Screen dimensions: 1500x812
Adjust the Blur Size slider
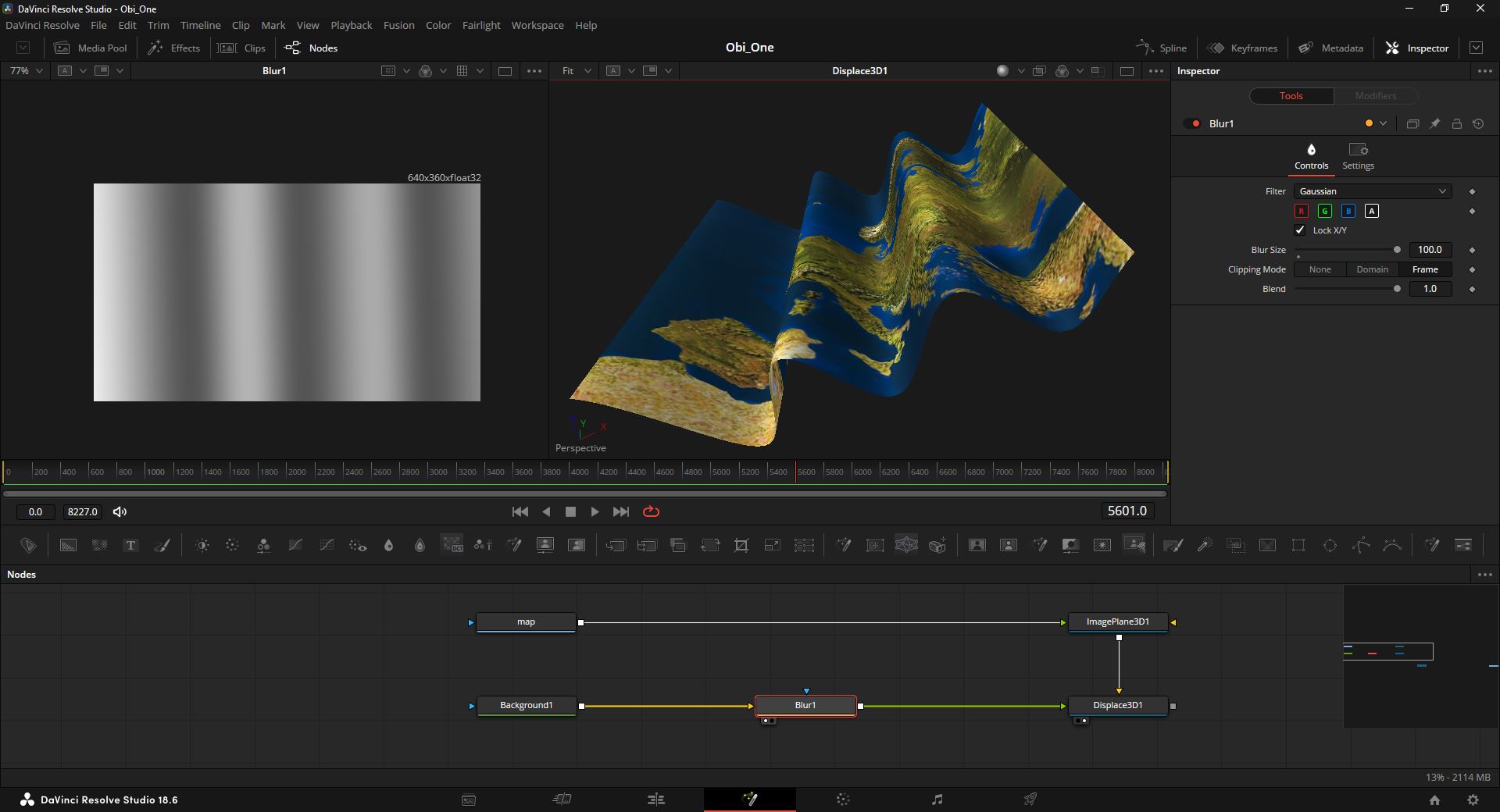pyautogui.click(x=1348, y=250)
